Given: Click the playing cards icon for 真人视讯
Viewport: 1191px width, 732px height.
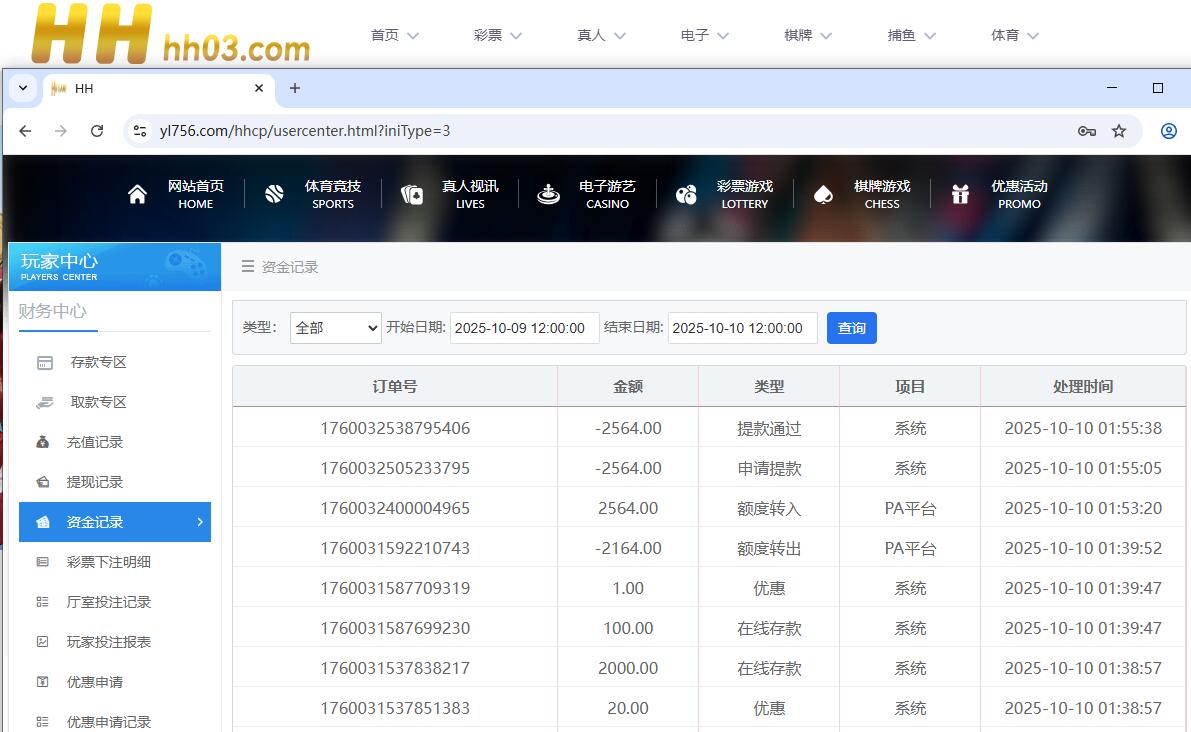Looking at the screenshot, I should point(412,194).
